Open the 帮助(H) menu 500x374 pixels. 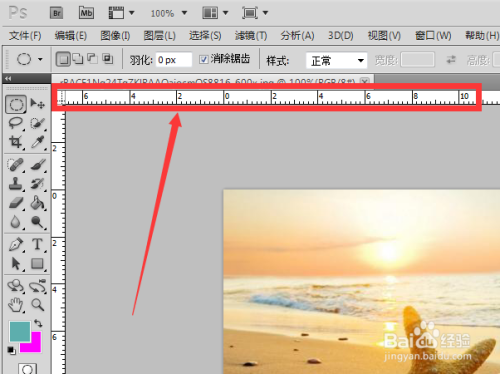482,35
